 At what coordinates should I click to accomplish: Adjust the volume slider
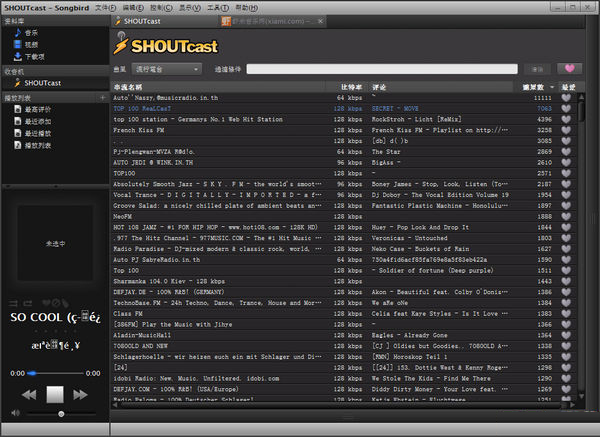[62, 413]
